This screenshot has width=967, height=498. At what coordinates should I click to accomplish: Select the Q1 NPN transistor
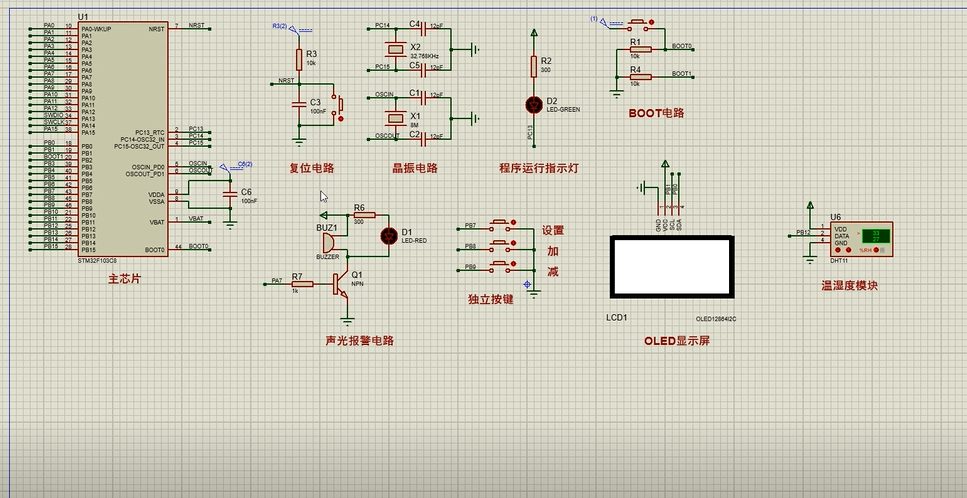coord(344,285)
